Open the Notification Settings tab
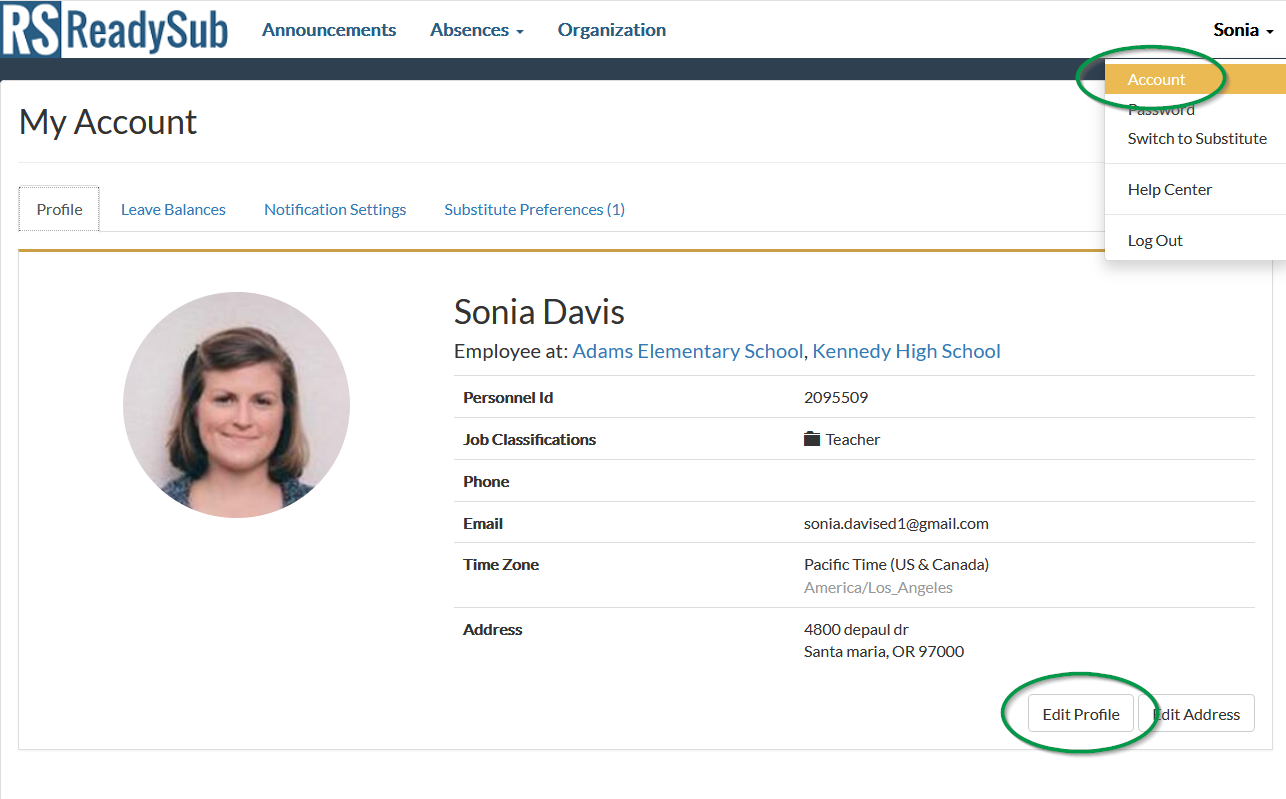The image size is (1286, 799). click(335, 209)
